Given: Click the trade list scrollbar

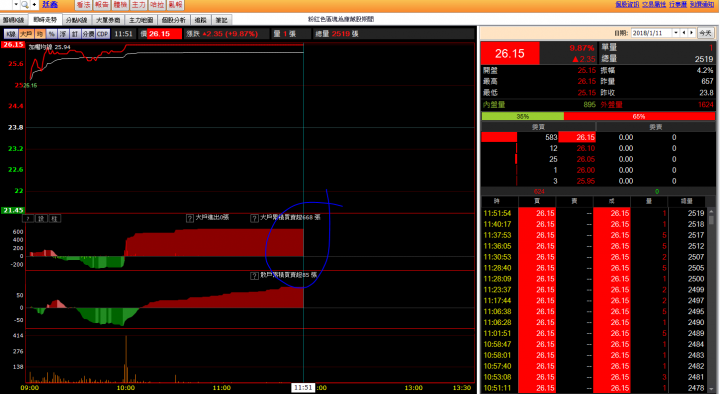Looking at the screenshot, I should pos(711,301).
